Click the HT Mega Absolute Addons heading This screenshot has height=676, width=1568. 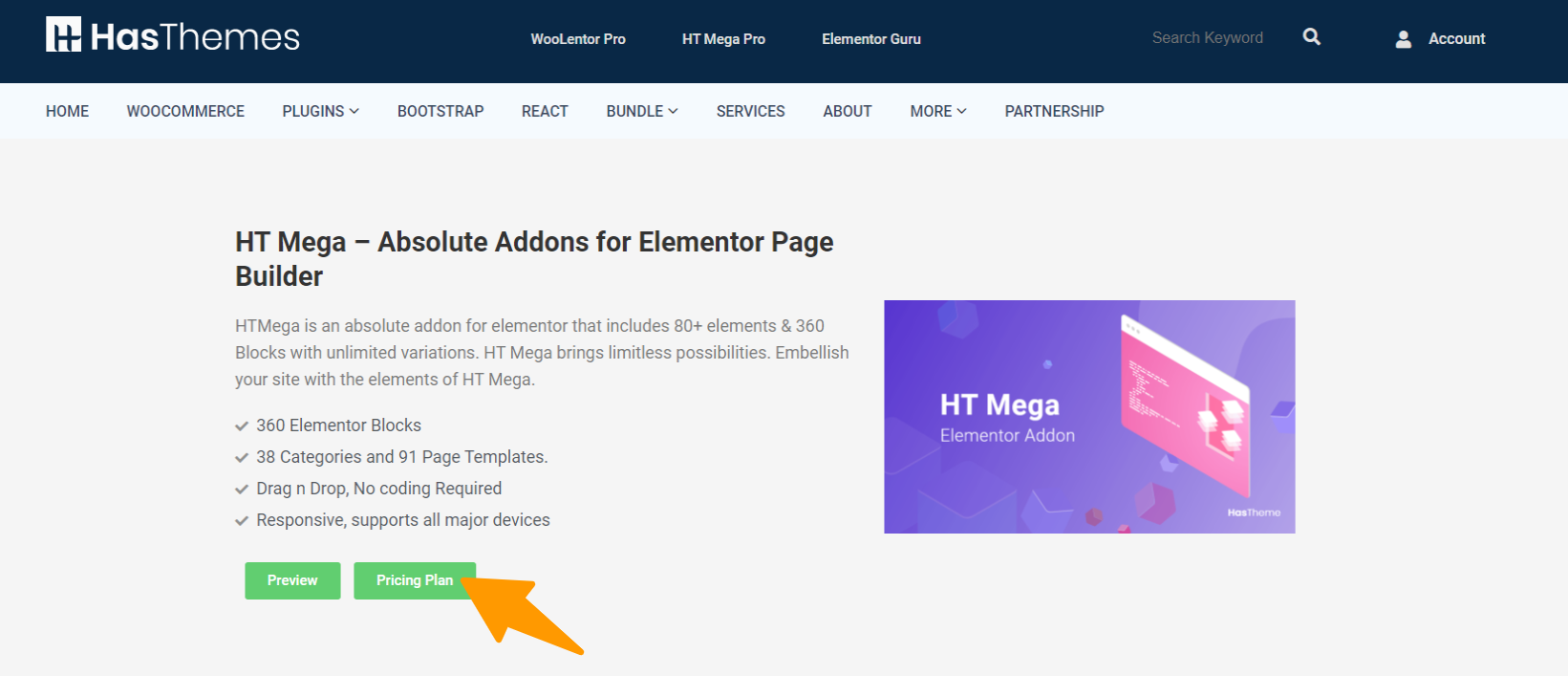534,259
